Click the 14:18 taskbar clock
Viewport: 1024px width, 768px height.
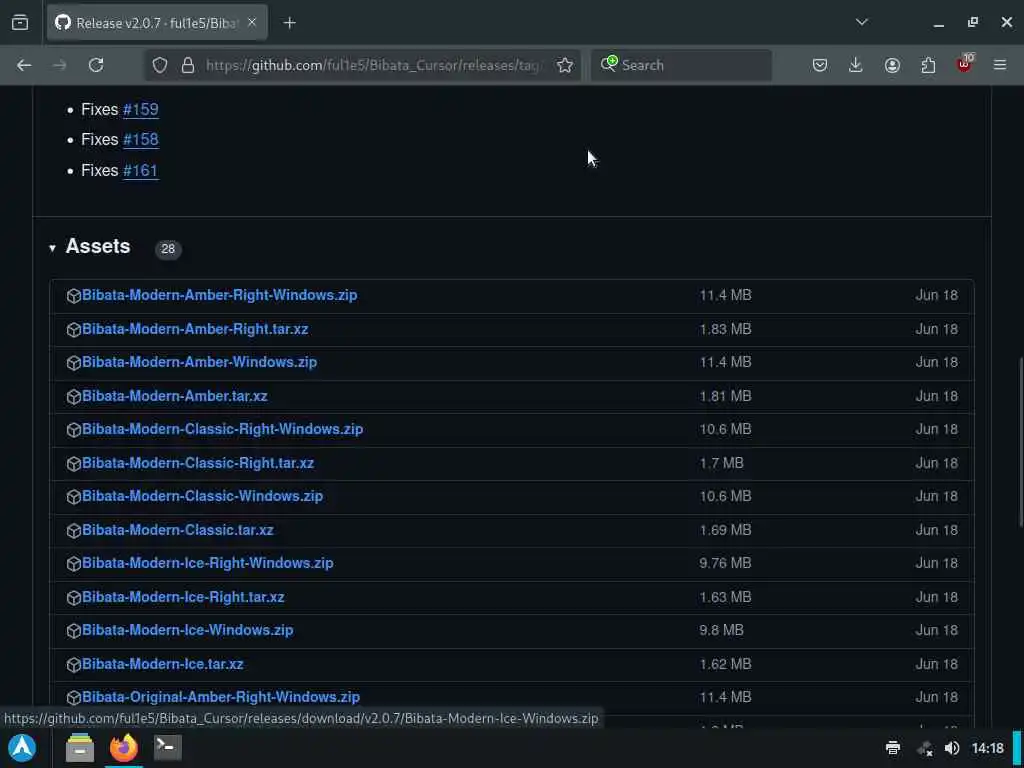[987, 748]
